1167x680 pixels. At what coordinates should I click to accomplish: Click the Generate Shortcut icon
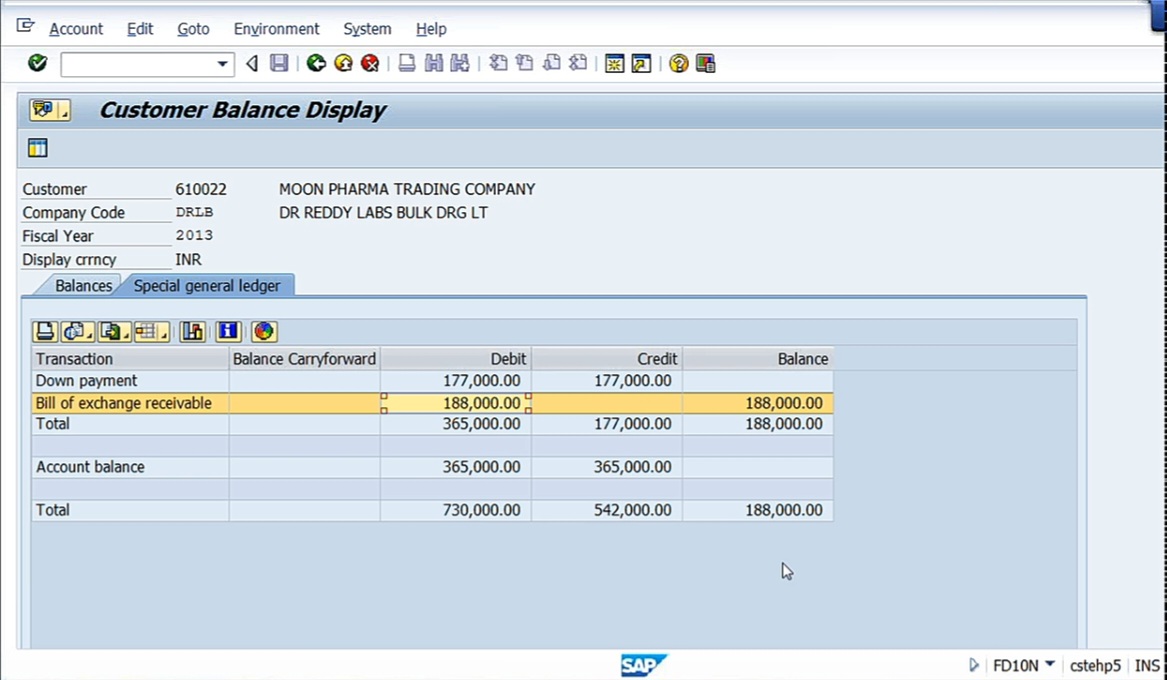641,63
